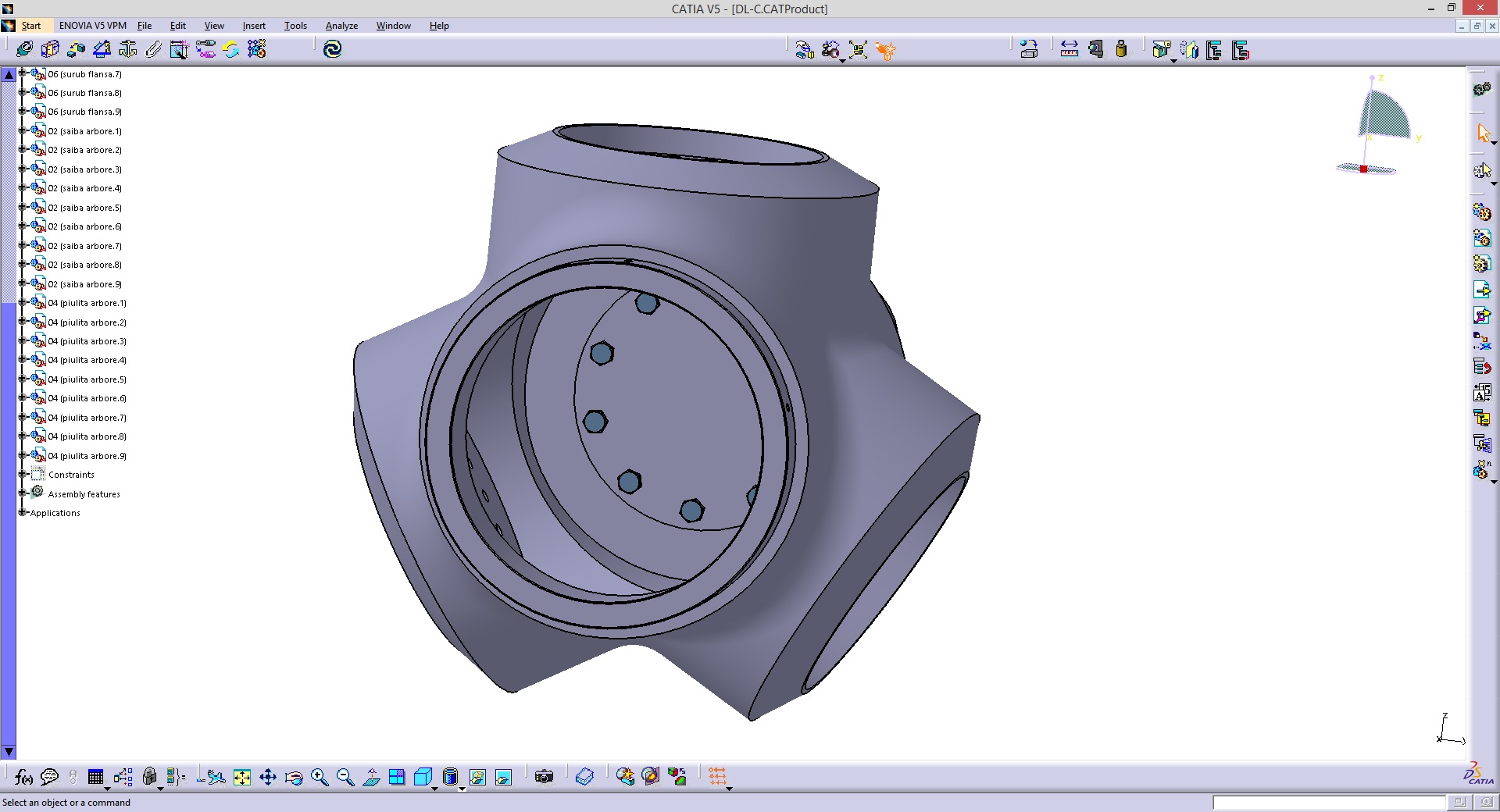
Task: Open the Start menu
Action: [x=30, y=26]
